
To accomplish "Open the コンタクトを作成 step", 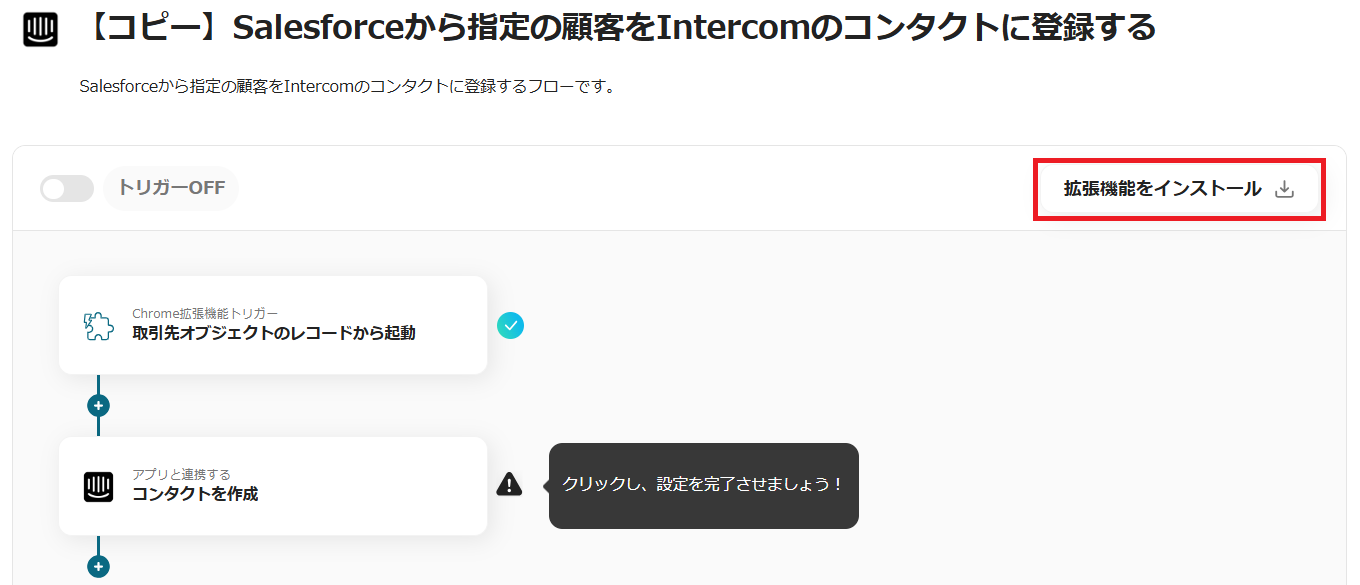I will pyautogui.click(x=195, y=494).
